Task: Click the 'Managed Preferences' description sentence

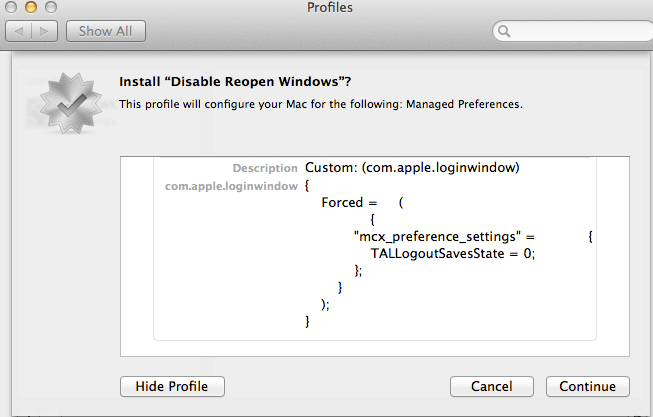Action: (321, 104)
